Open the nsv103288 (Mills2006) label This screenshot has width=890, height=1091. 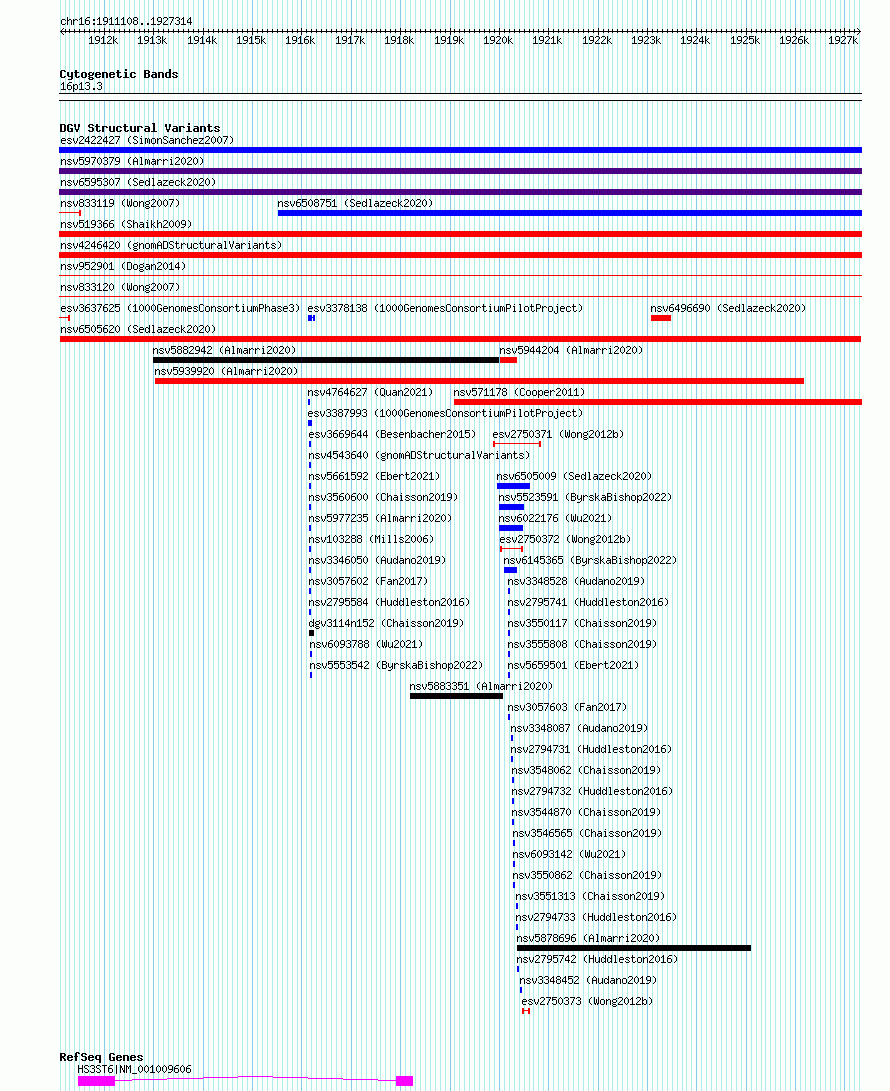point(371,539)
